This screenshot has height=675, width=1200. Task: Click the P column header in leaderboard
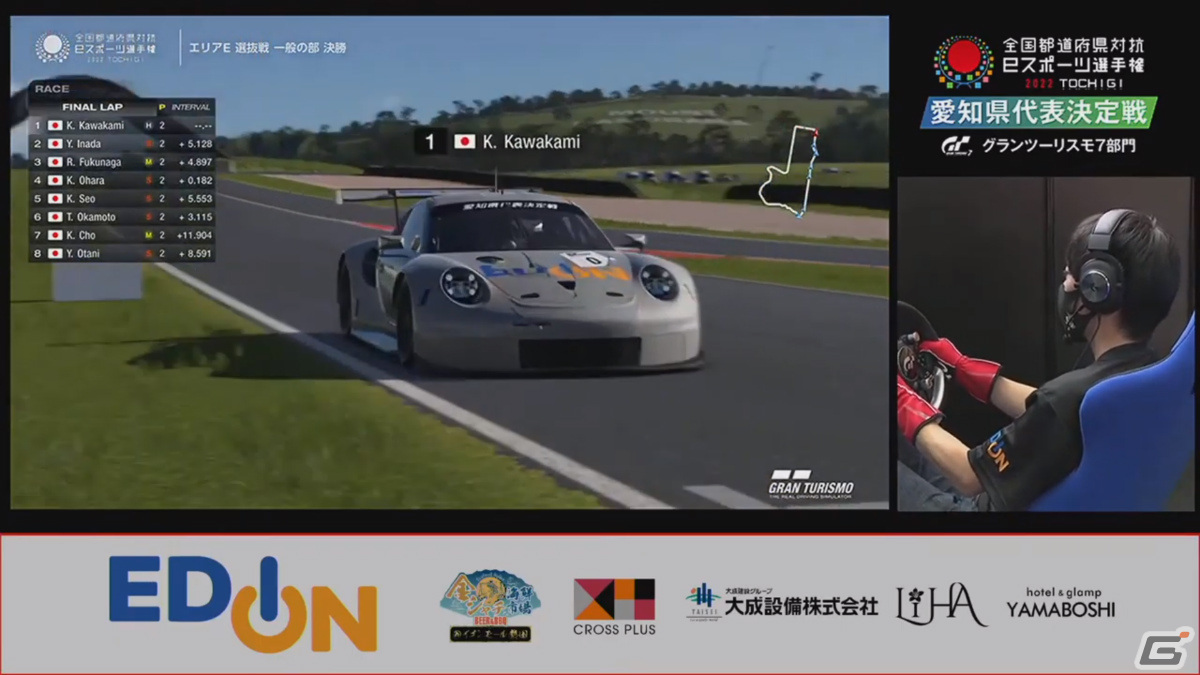[161, 107]
